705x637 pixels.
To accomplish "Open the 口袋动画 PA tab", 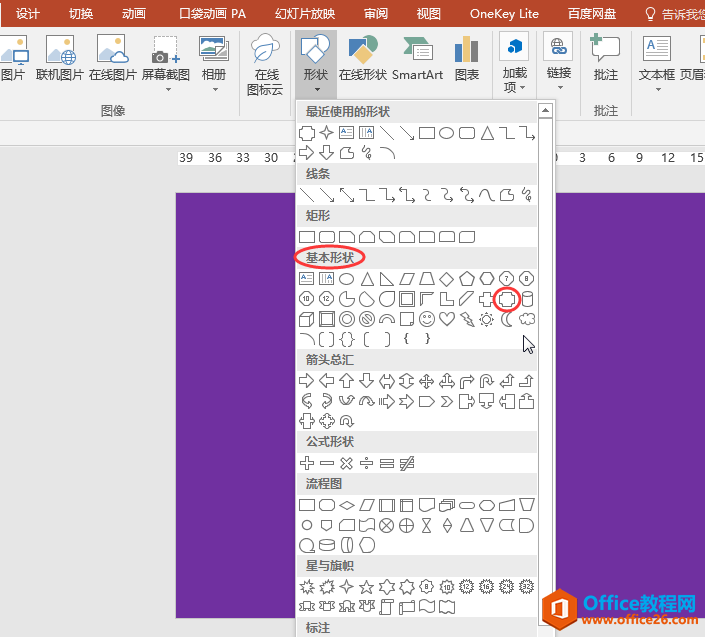I will 212,14.
